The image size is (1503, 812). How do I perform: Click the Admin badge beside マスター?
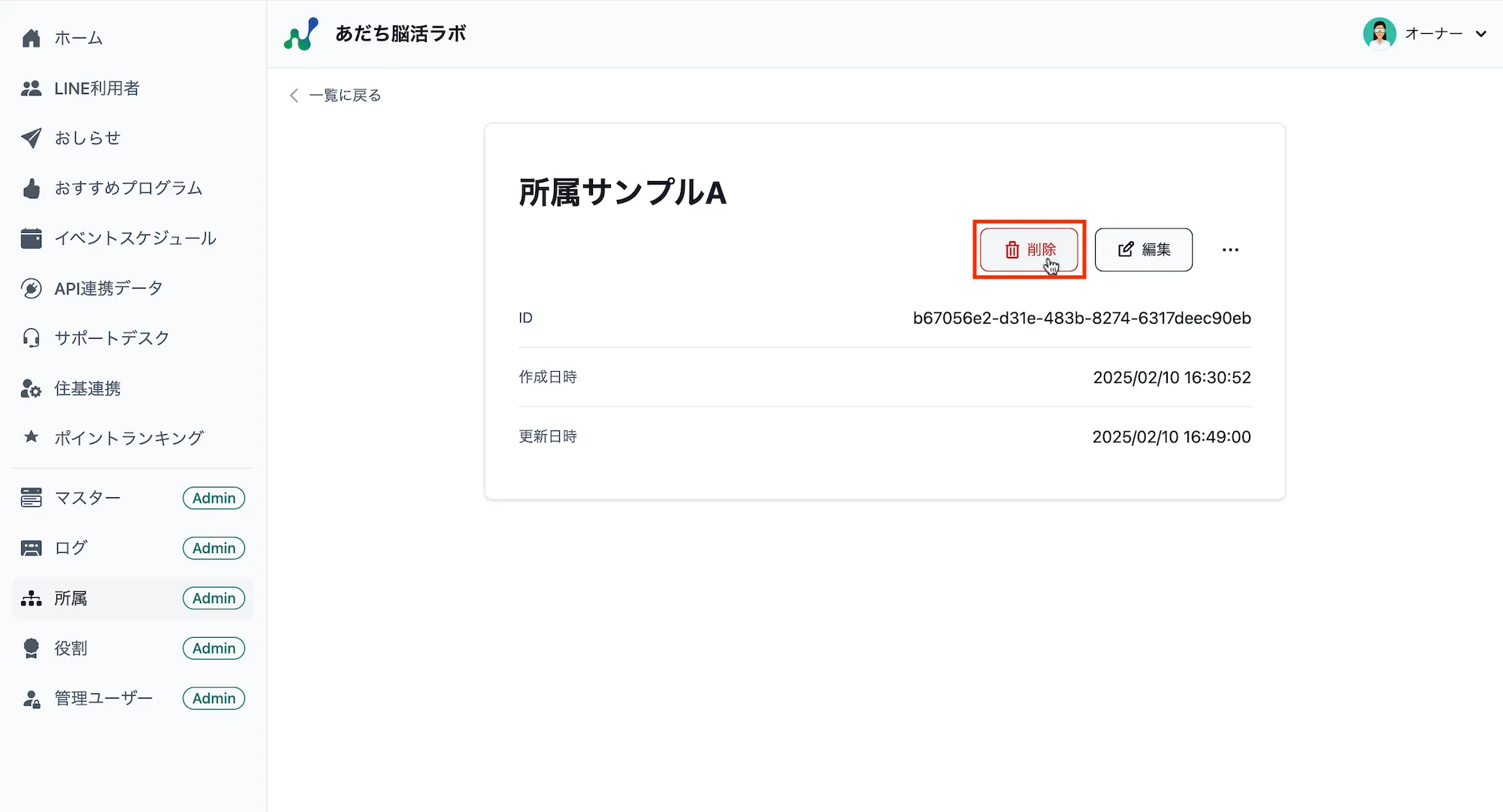[x=214, y=498]
